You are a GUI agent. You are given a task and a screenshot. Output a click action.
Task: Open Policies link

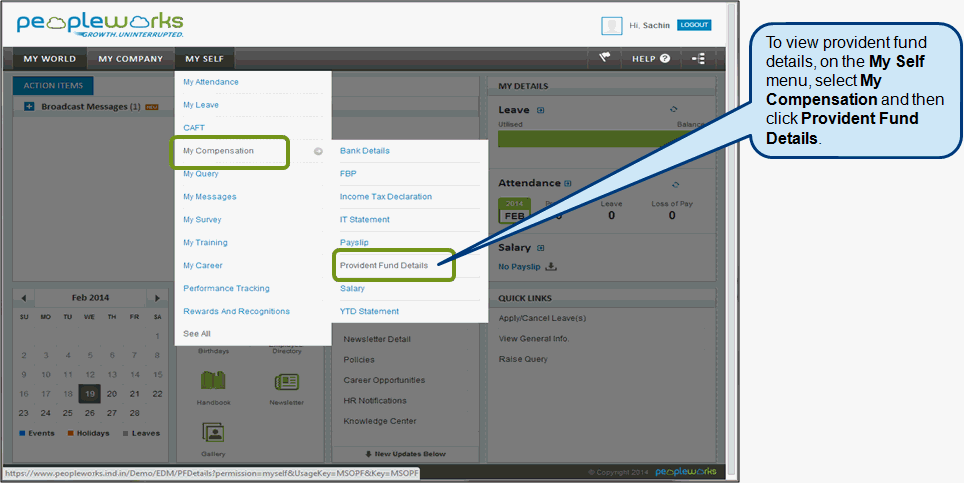[359, 359]
